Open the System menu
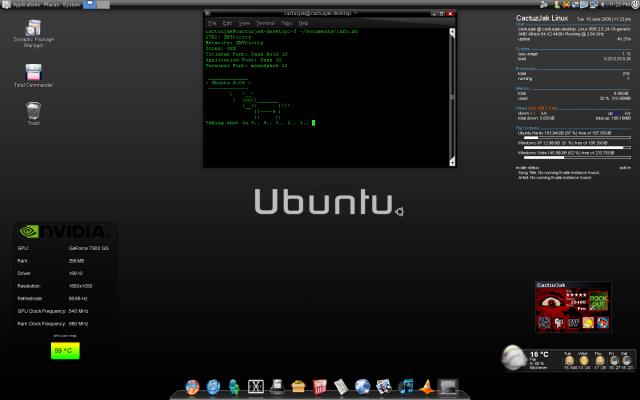The image size is (640, 400). tap(71, 4)
